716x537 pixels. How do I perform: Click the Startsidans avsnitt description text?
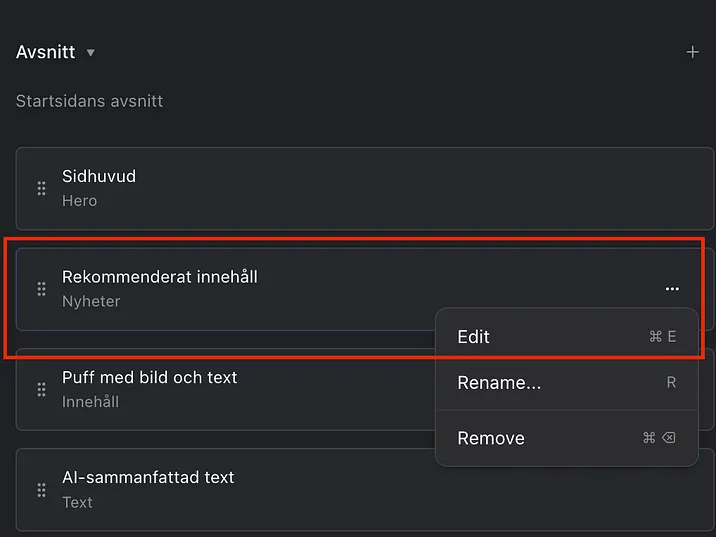coord(89,101)
